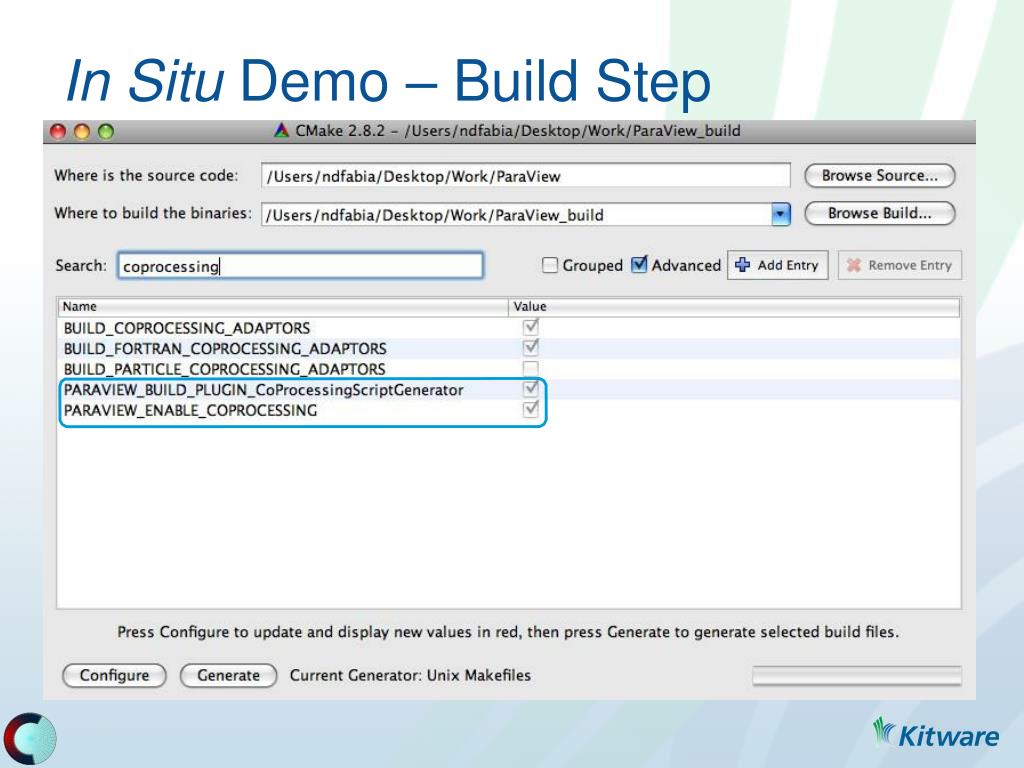Click the progress bar at bottom right
Screen dimensions: 1024x768
[x=857, y=675]
